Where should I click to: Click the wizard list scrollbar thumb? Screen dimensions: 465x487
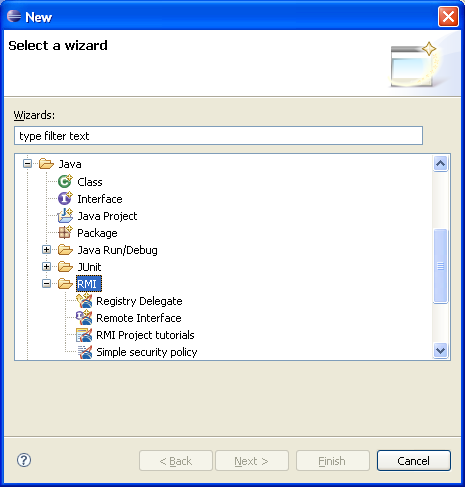click(x=440, y=266)
